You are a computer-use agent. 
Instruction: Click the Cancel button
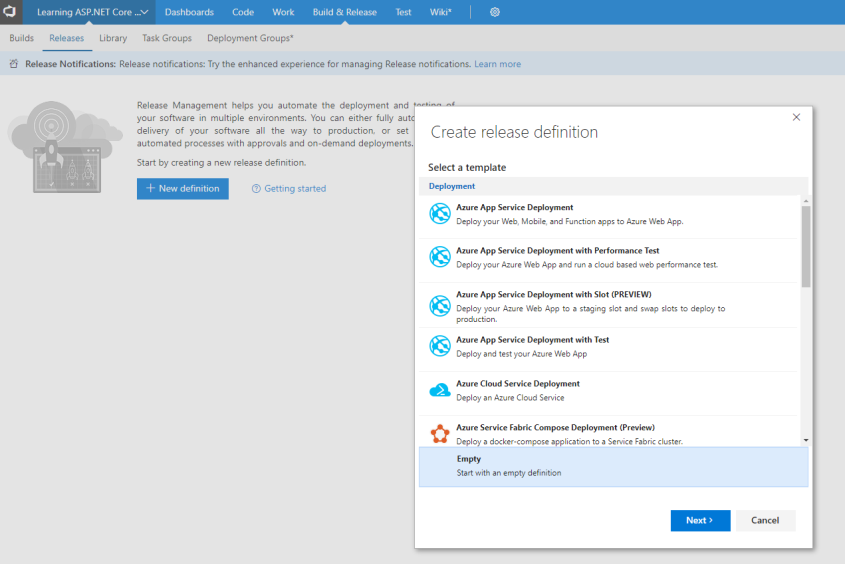[x=765, y=520]
